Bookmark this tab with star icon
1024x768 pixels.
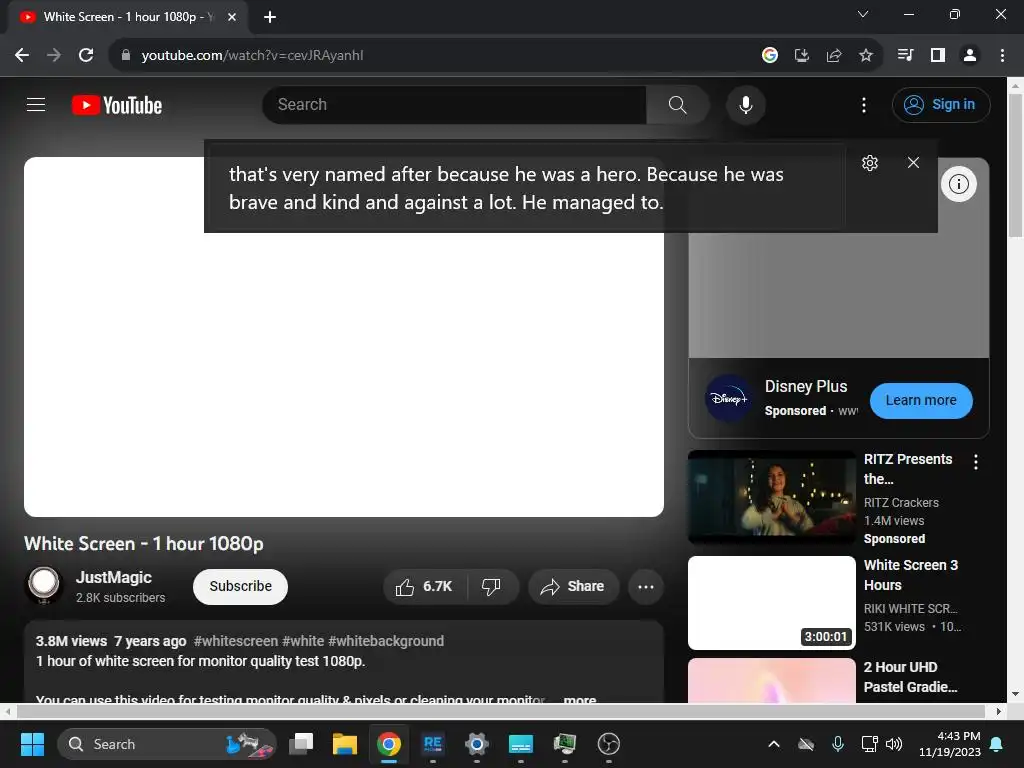865,55
